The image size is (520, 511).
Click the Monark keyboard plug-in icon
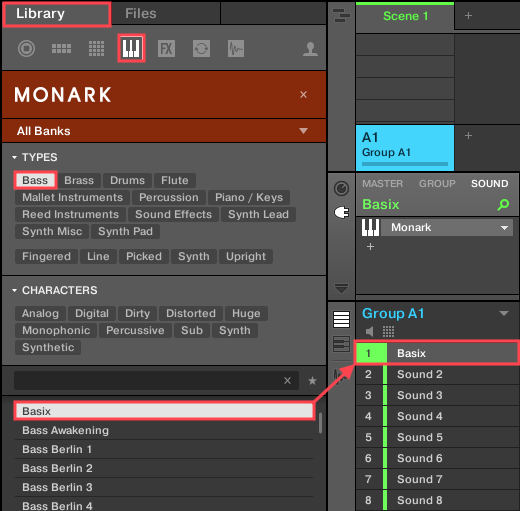(370, 228)
